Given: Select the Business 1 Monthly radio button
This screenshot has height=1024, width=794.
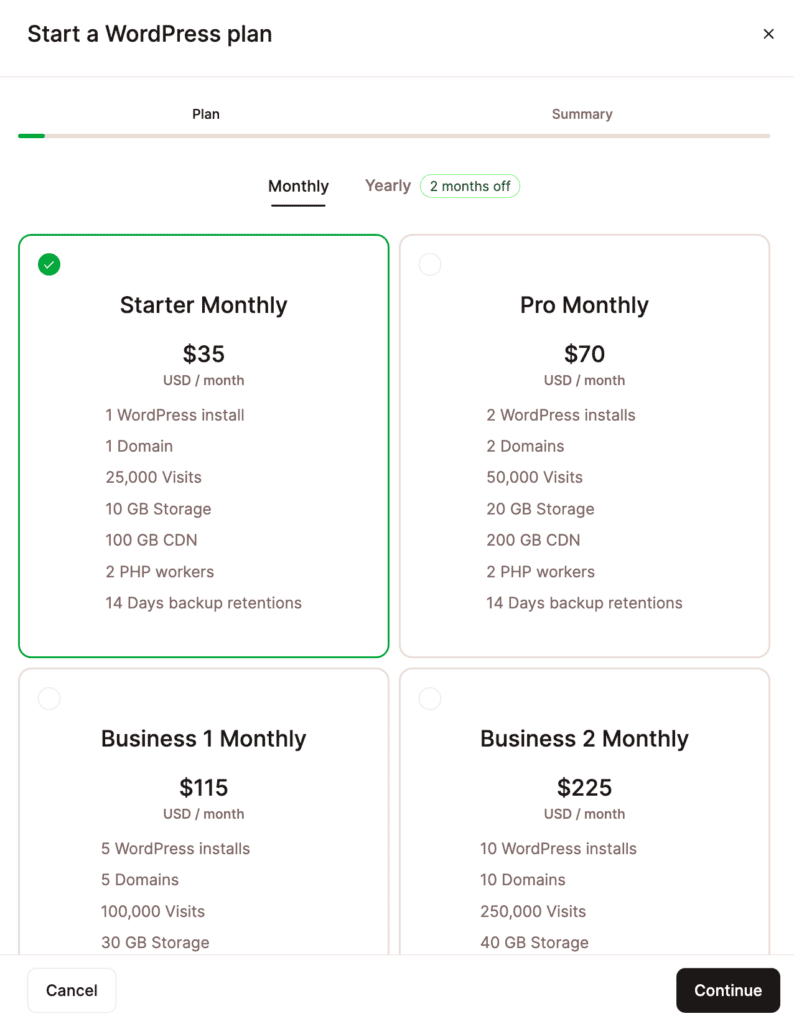Looking at the screenshot, I should click(49, 698).
